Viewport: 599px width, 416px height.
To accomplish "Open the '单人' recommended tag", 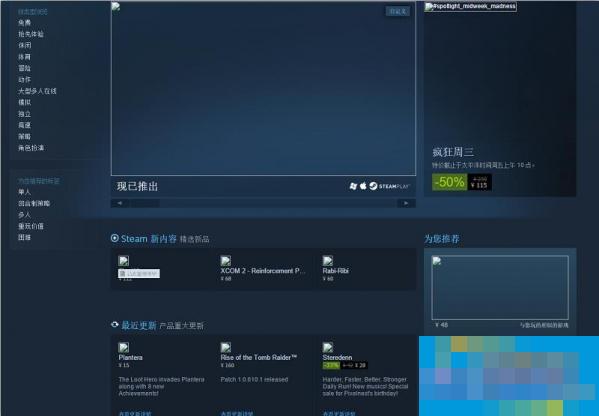I will coord(24,192).
